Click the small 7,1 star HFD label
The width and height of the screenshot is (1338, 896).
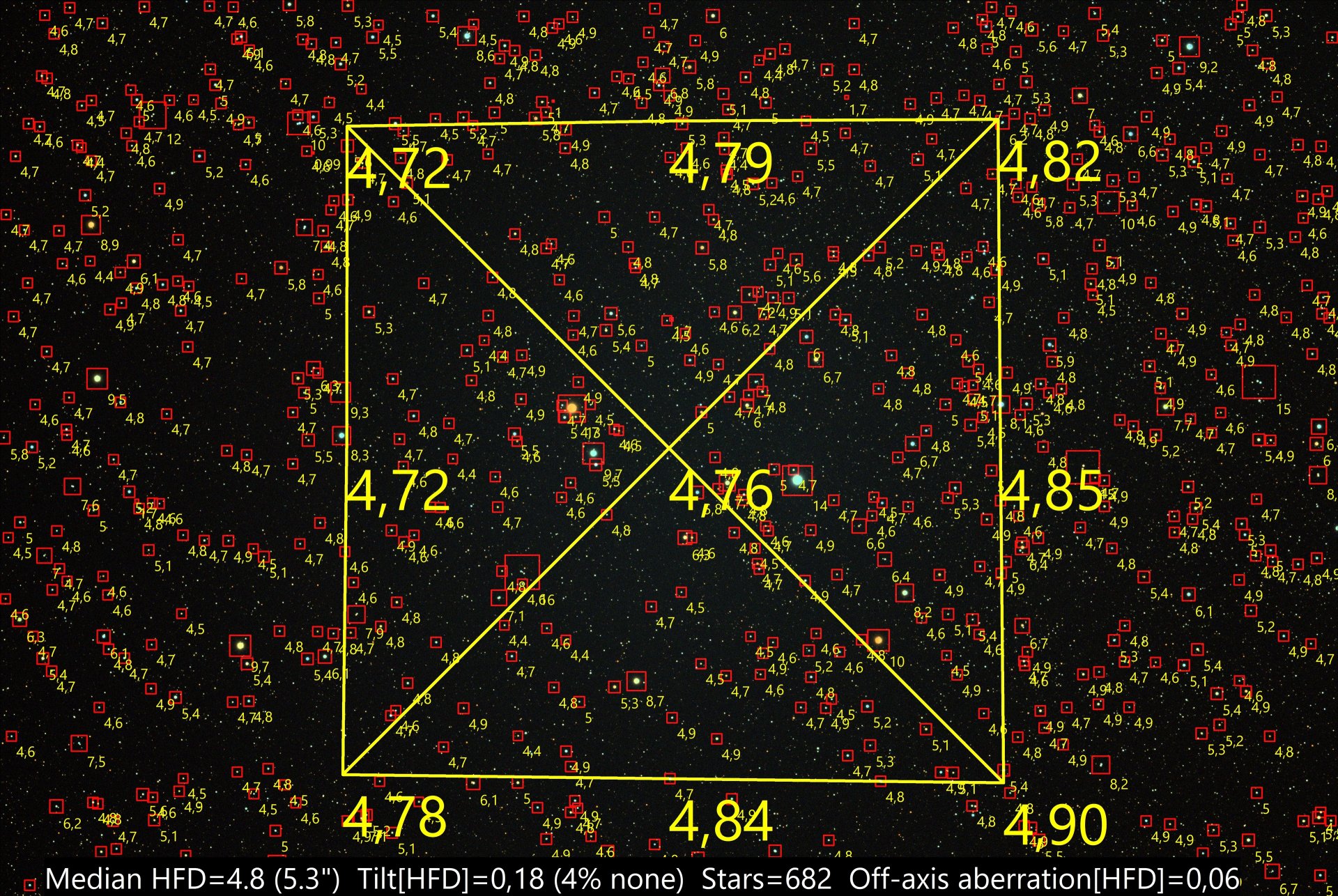coord(516,616)
